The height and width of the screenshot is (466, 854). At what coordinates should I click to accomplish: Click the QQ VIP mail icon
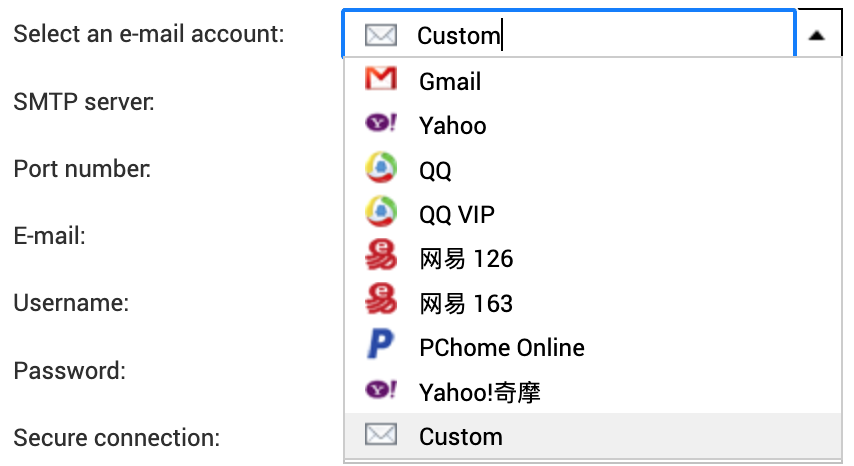380,213
